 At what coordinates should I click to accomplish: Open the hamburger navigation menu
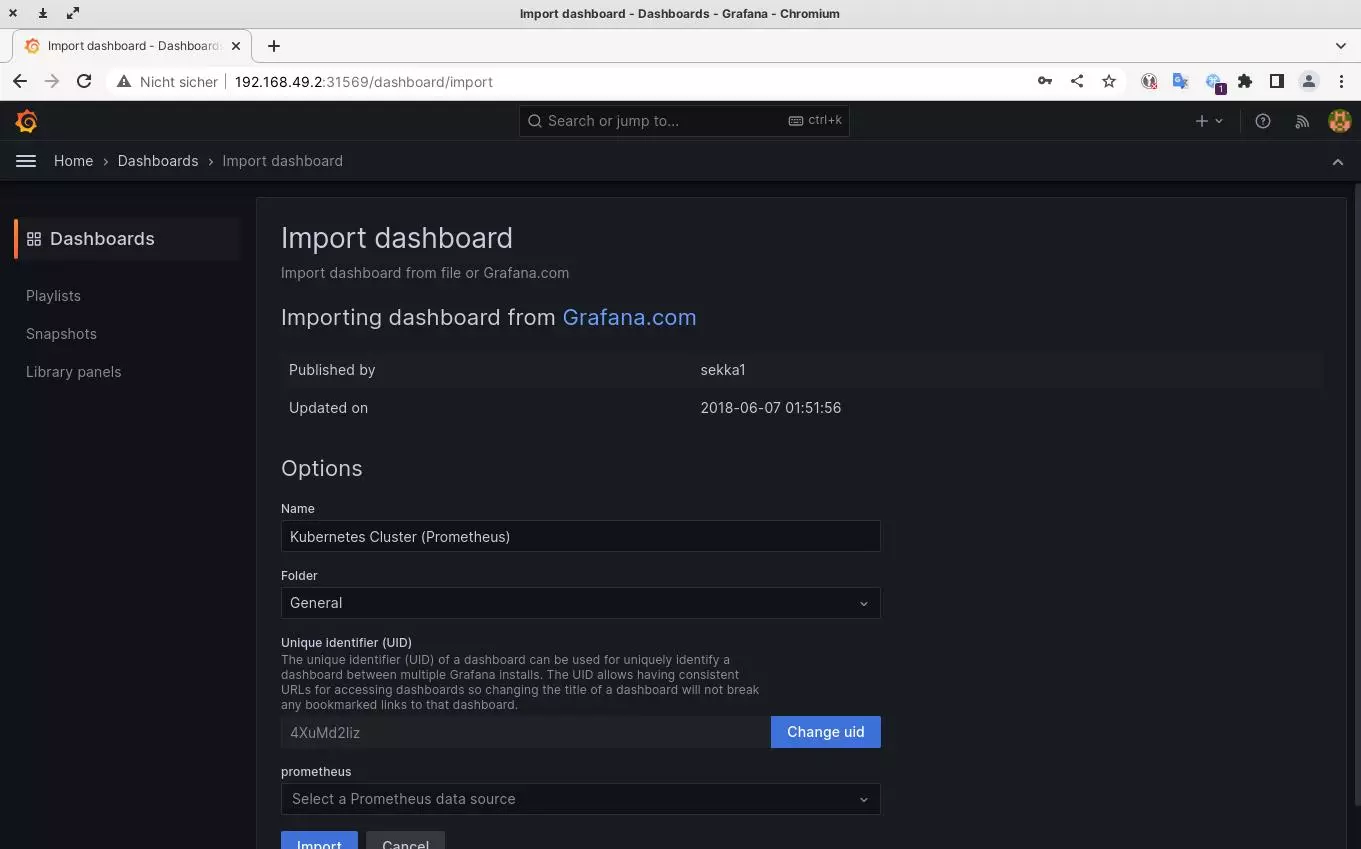tap(26, 161)
